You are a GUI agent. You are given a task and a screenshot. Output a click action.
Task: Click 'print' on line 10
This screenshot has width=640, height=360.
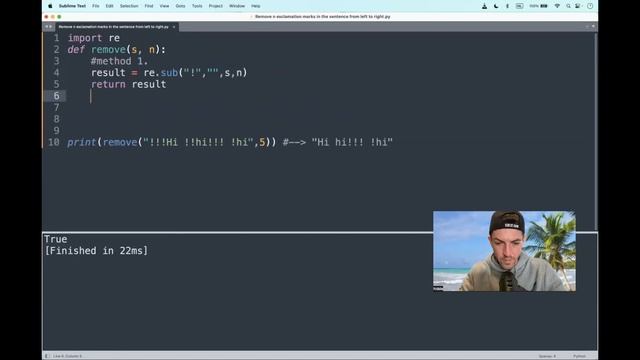click(x=82, y=142)
